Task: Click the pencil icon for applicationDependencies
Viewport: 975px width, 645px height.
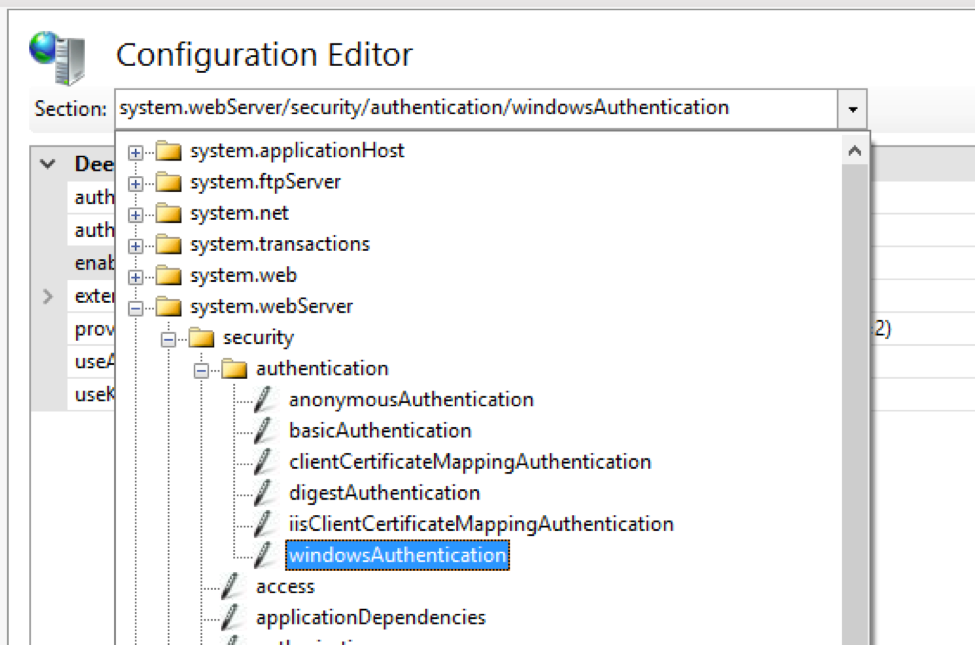Action: tap(232, 617)
